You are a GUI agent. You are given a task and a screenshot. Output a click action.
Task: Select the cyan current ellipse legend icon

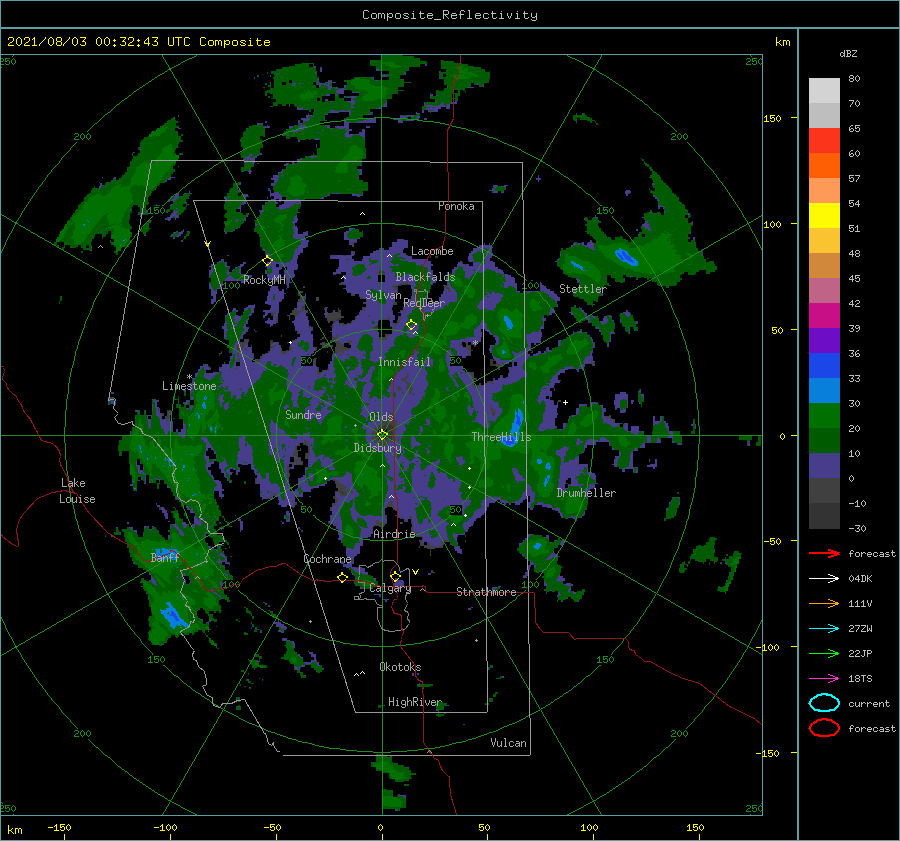(824, 703)
